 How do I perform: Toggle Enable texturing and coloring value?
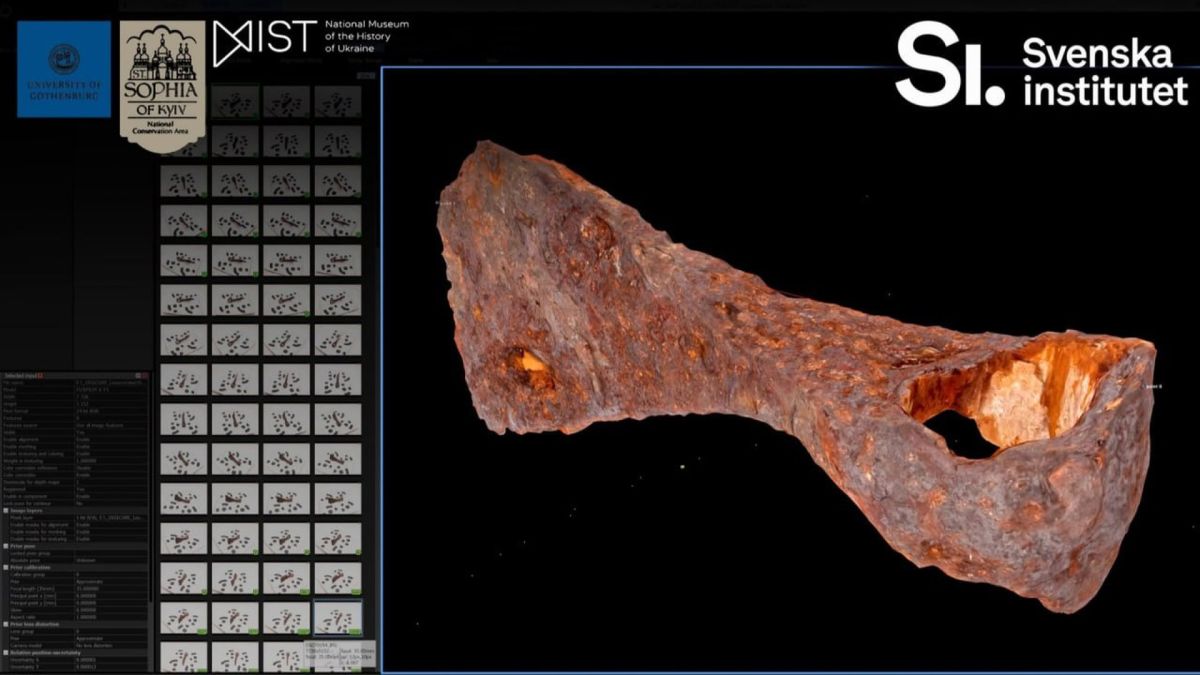click(x=84, y=453)
